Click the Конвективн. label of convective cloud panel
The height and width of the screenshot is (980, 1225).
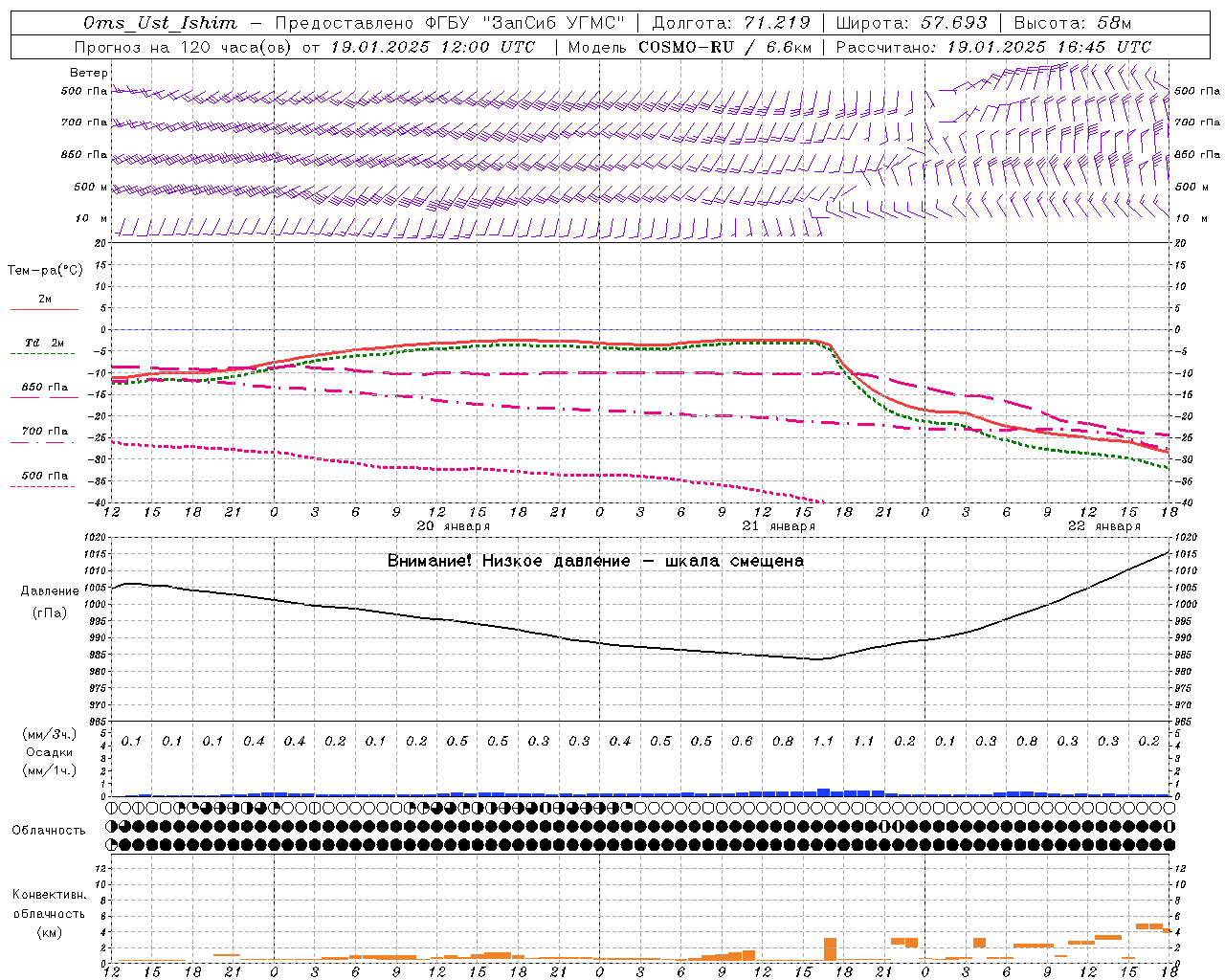(49, 895)
